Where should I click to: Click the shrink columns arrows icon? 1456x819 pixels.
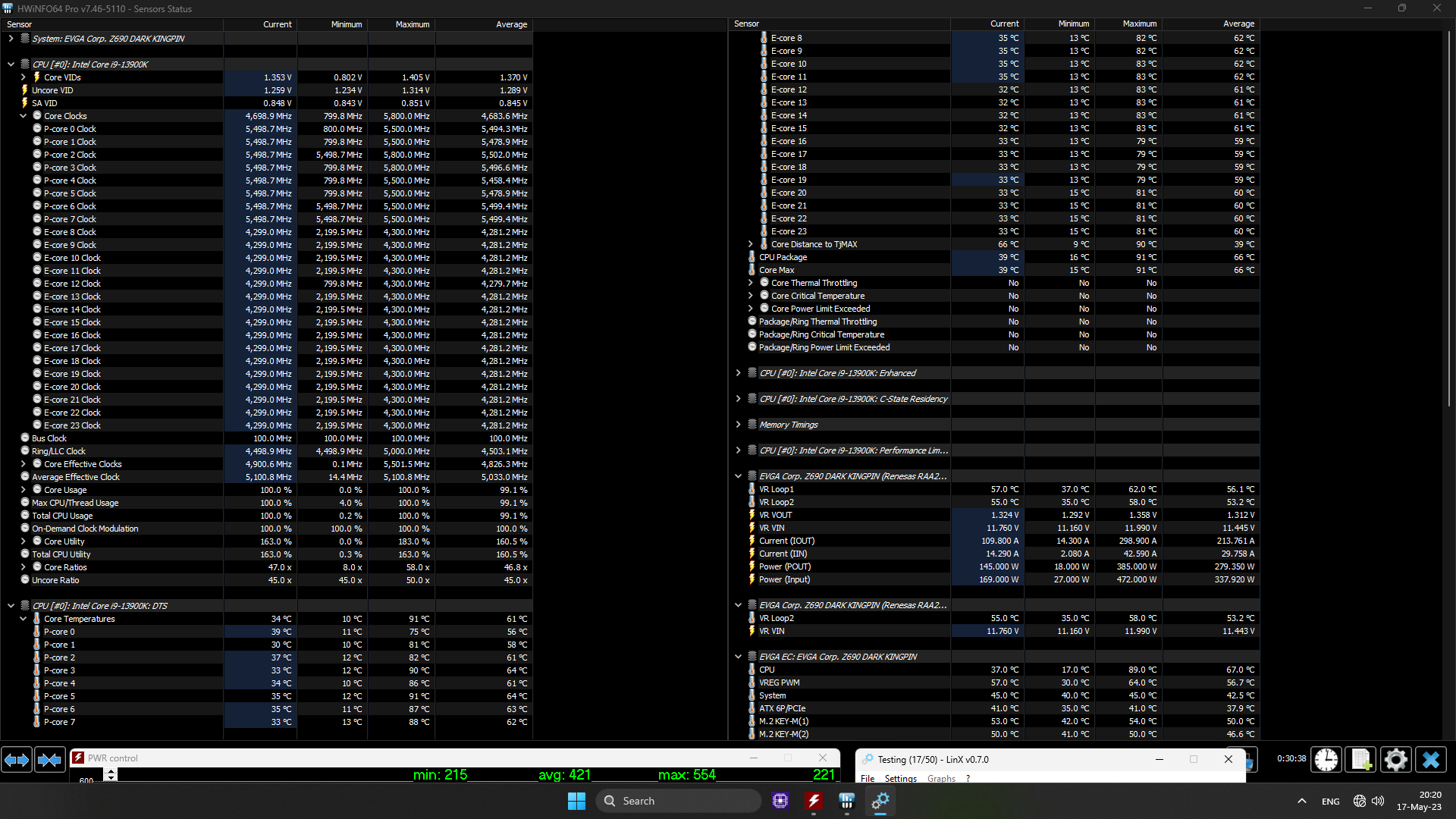click(50, 759)
